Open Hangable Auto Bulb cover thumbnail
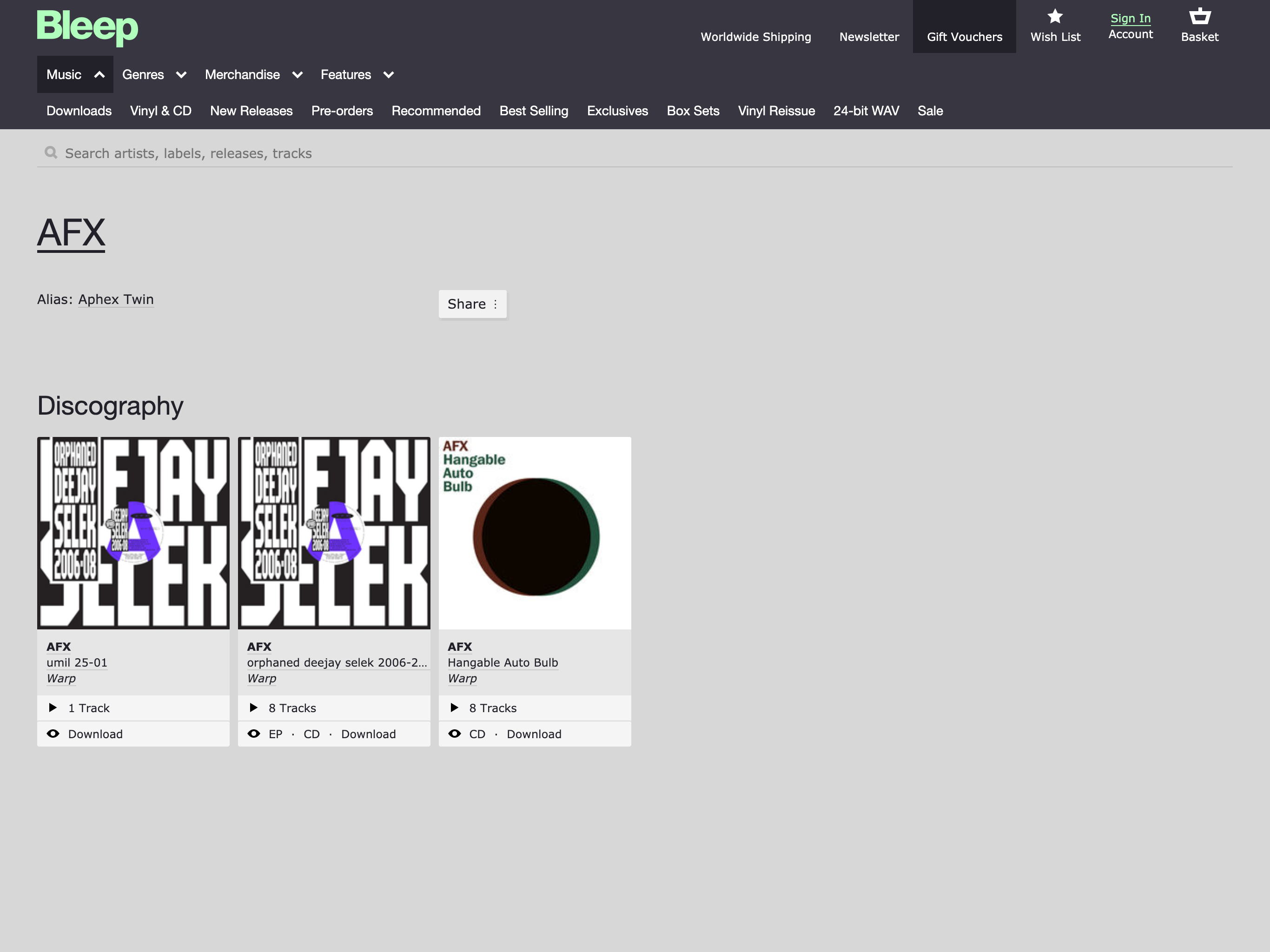The image size is (1270, 952). [535, 533]
